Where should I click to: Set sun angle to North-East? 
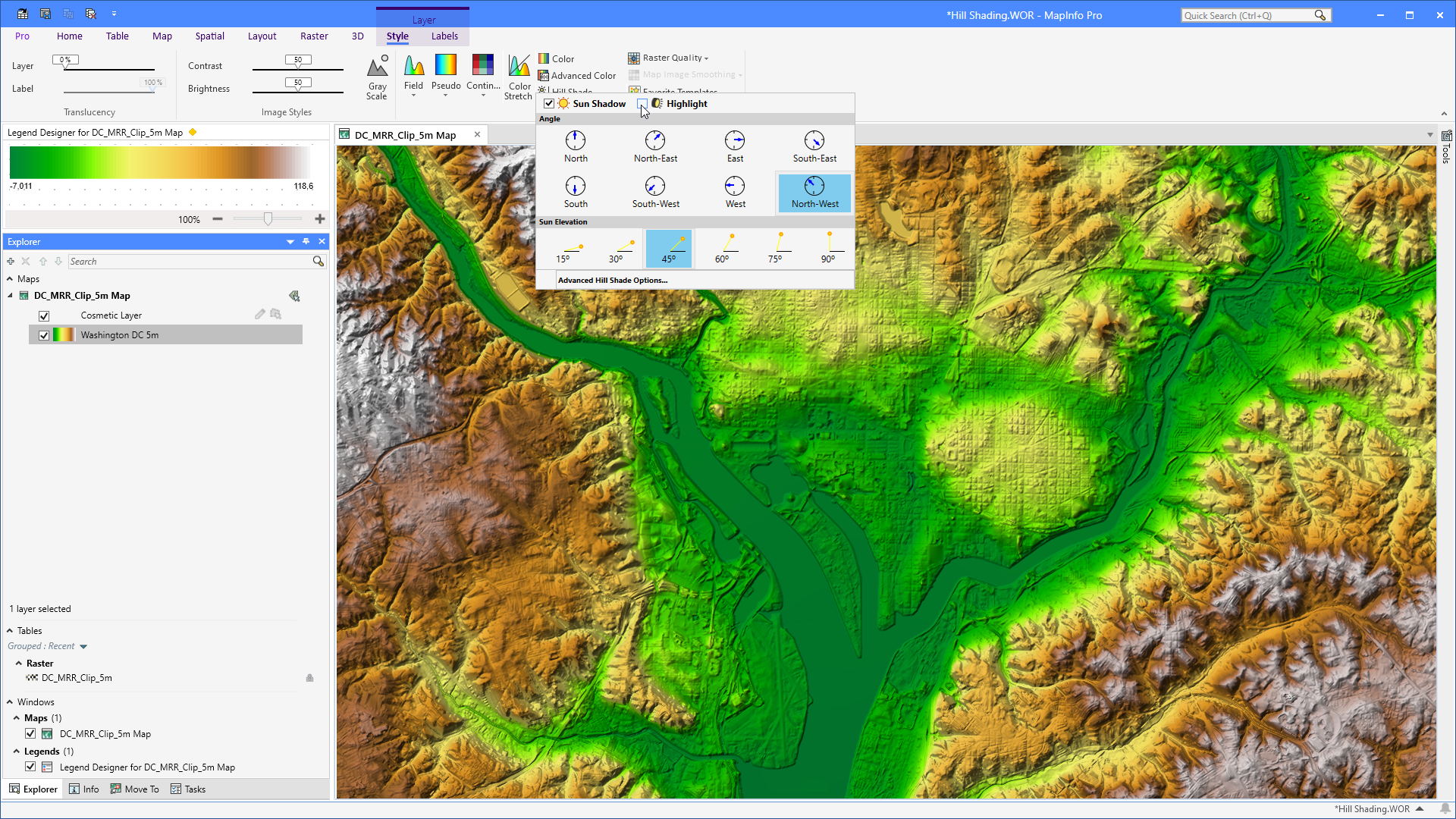(x=655, y=147)
